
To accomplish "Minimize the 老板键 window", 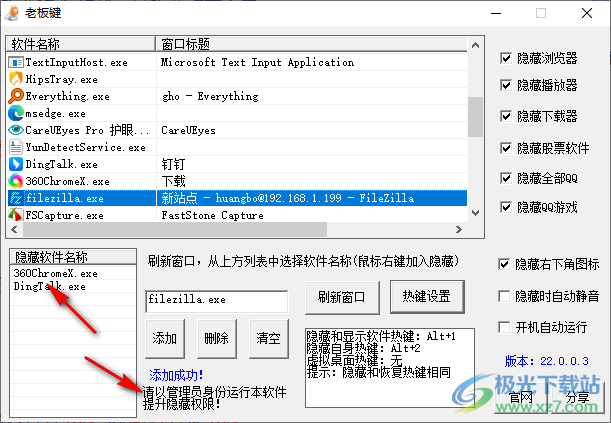I will pos(496,13).
